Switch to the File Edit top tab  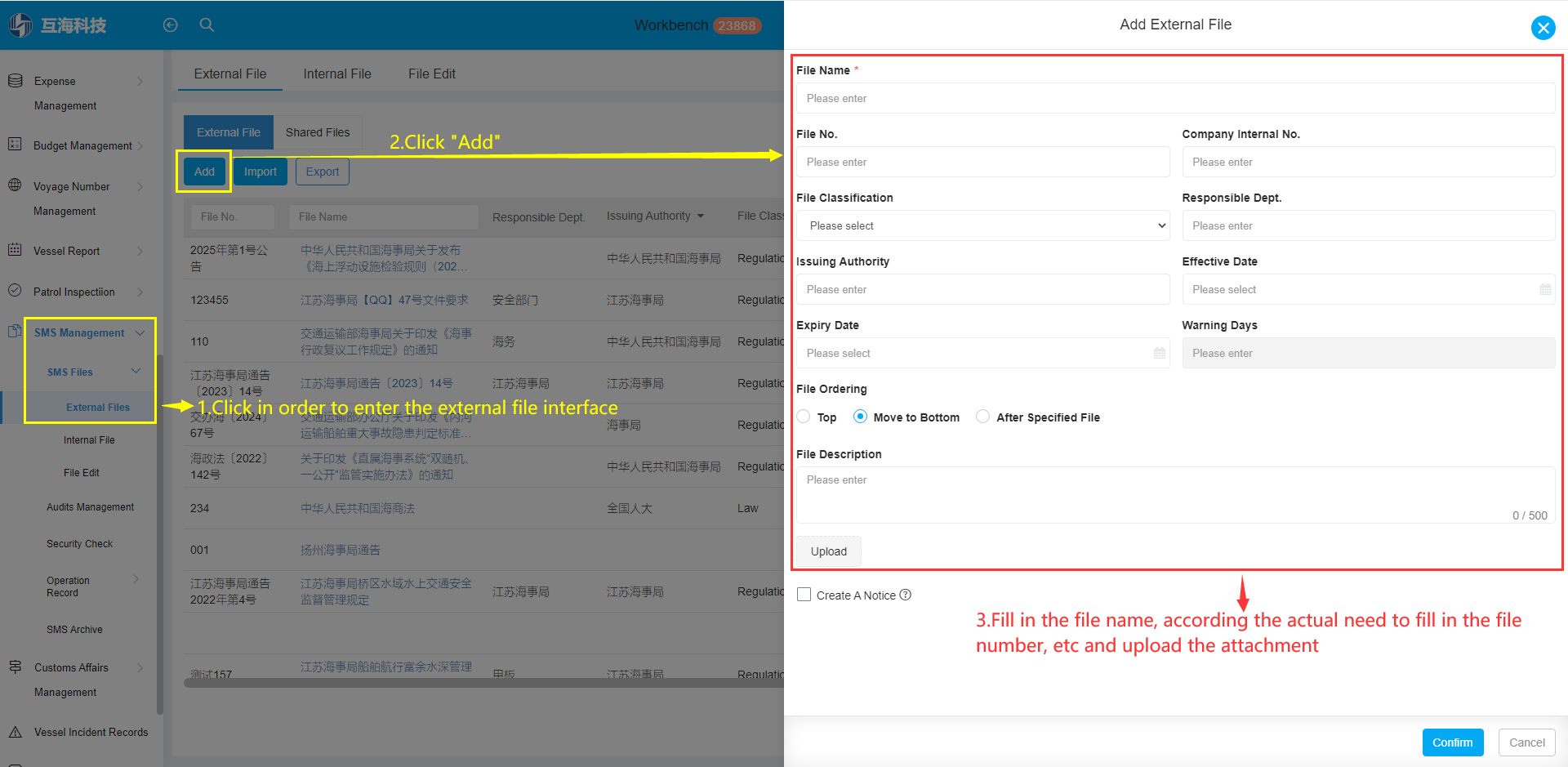(x=432, y=74)
